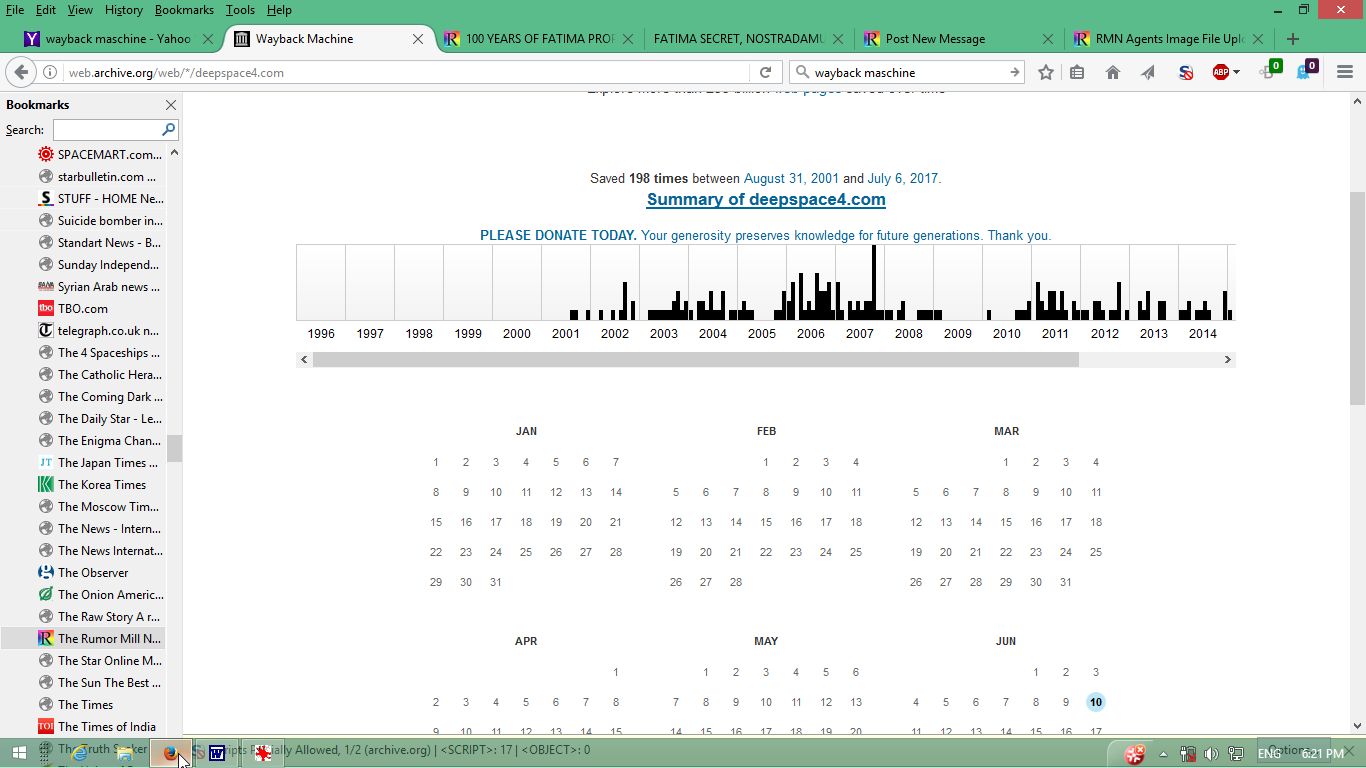1366x768 pixels.
Task: Click the volume speaker tray icon
Action: (x=1211, y=754)
